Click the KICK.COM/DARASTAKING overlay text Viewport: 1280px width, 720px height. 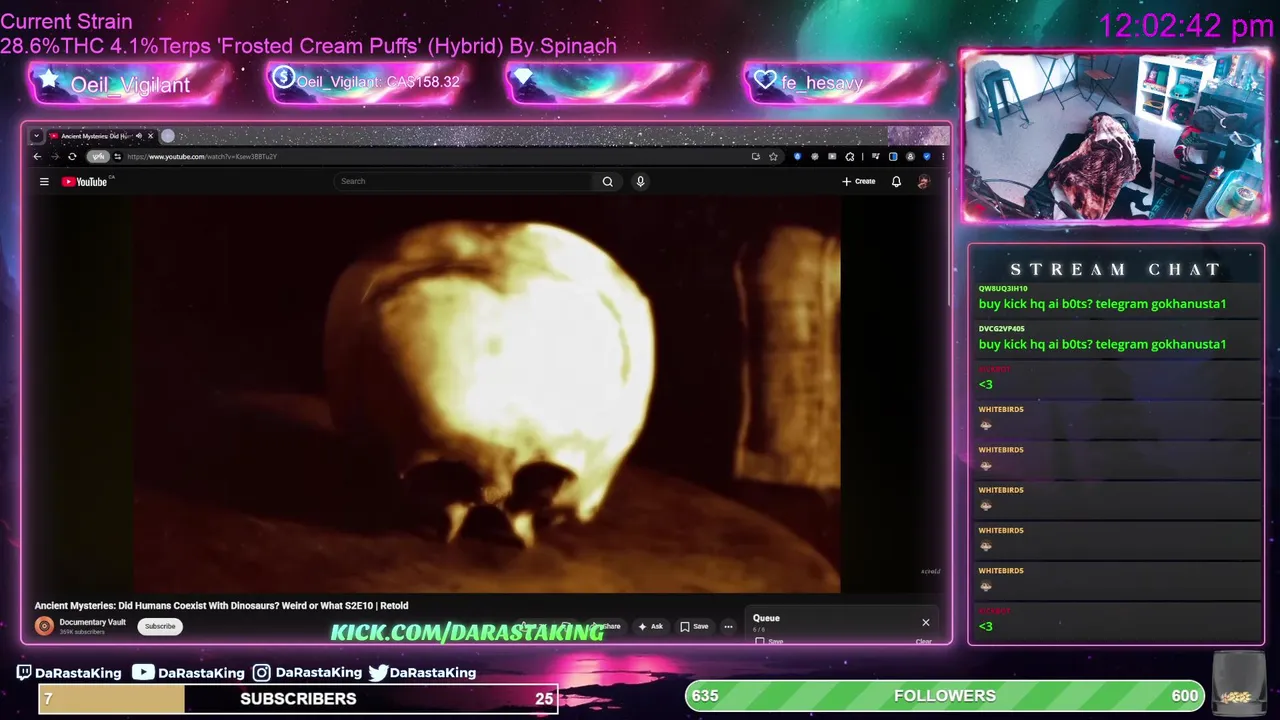467,632
